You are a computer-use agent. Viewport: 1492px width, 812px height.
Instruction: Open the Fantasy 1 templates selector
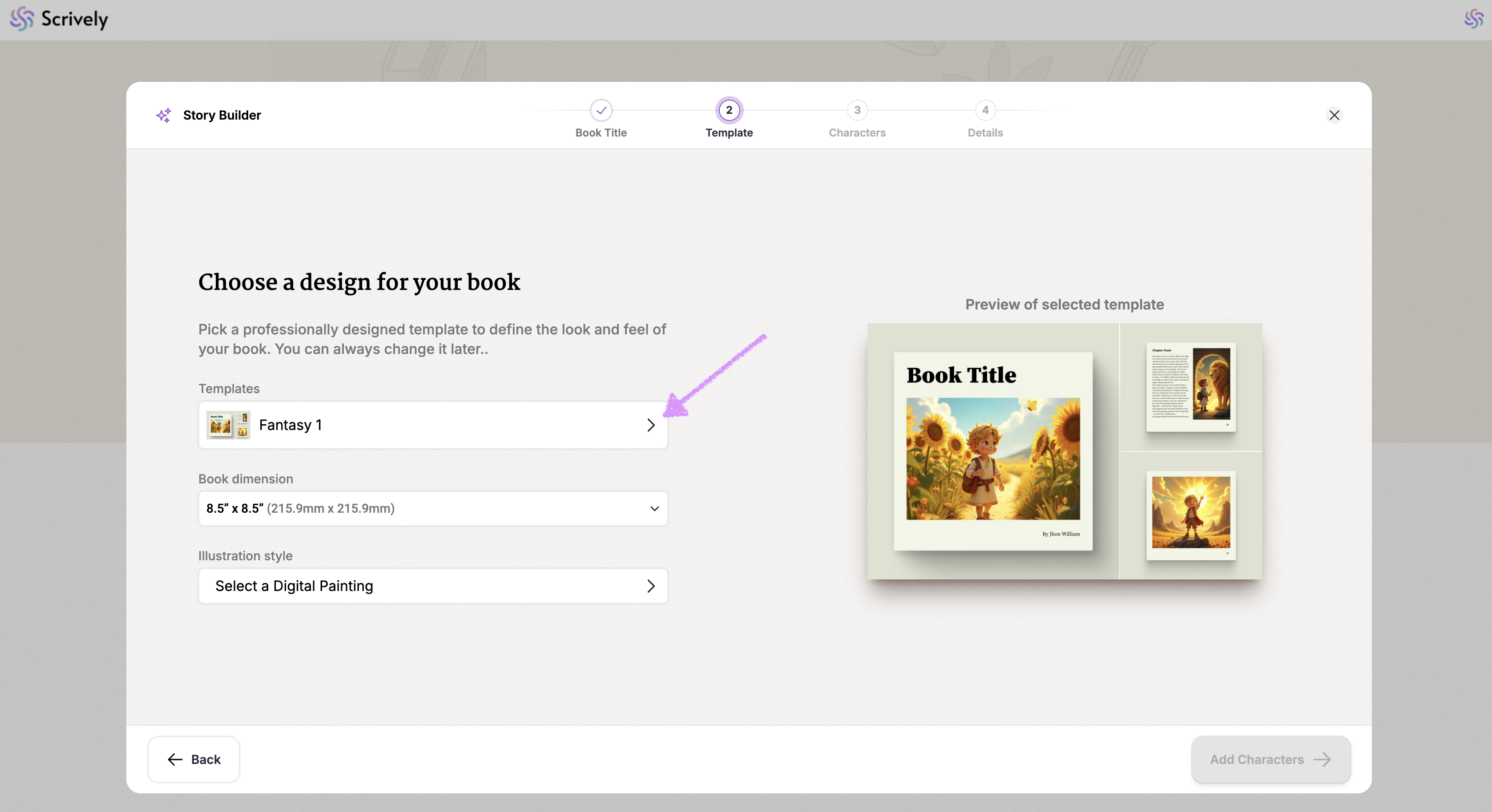[433, 425]
